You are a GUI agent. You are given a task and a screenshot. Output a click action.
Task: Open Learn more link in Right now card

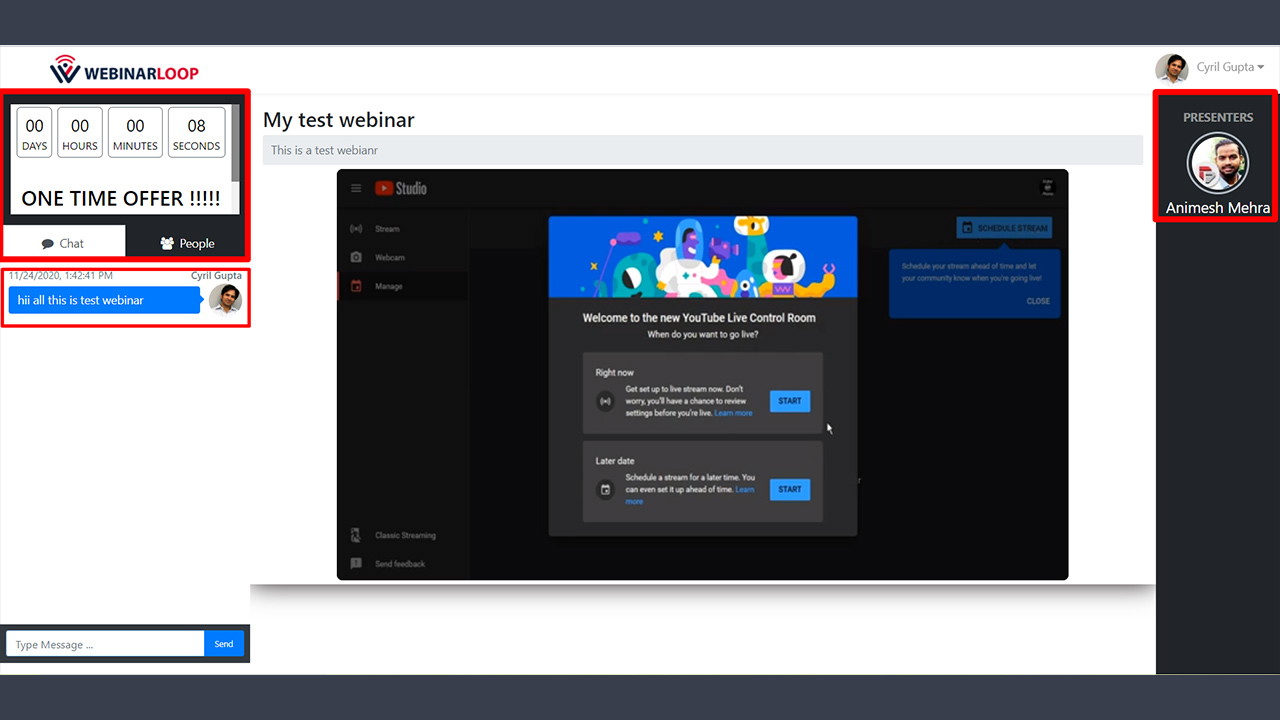point(734,413)
